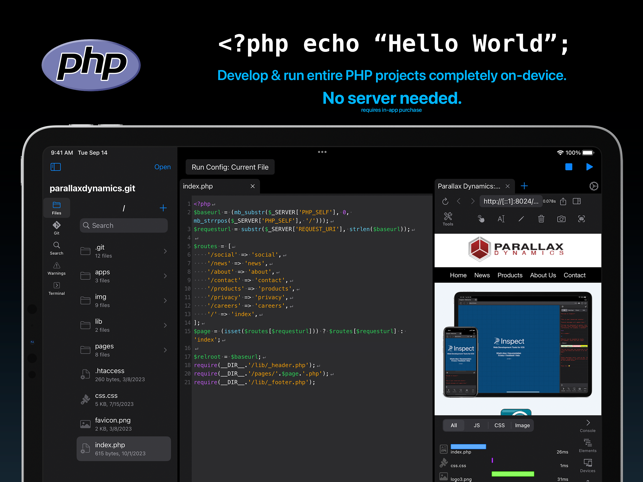Click Products in the previewed site nav
This screenshot has height=482, width=643.
(510, 275)
